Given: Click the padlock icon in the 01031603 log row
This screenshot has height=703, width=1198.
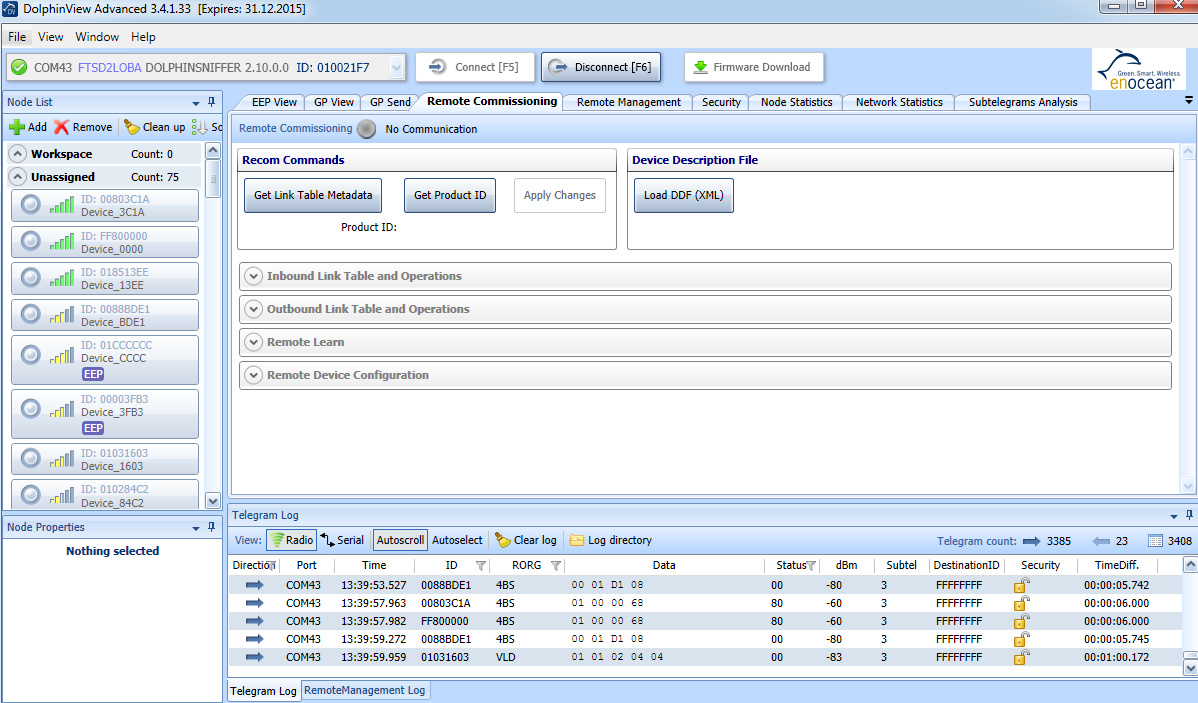Looking at the screenshot, I should pyautogui.click(x=1021, y=657).
